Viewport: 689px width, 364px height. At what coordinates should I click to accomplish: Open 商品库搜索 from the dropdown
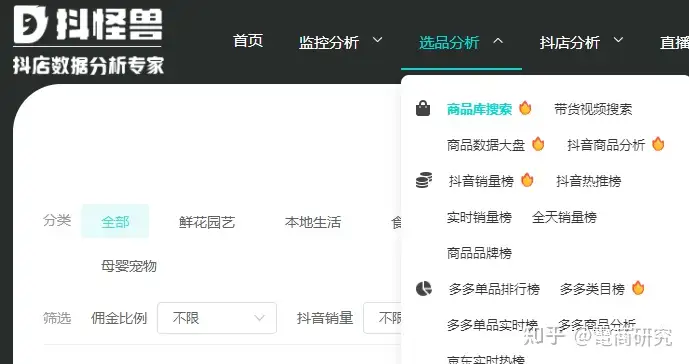coord(479,109)
